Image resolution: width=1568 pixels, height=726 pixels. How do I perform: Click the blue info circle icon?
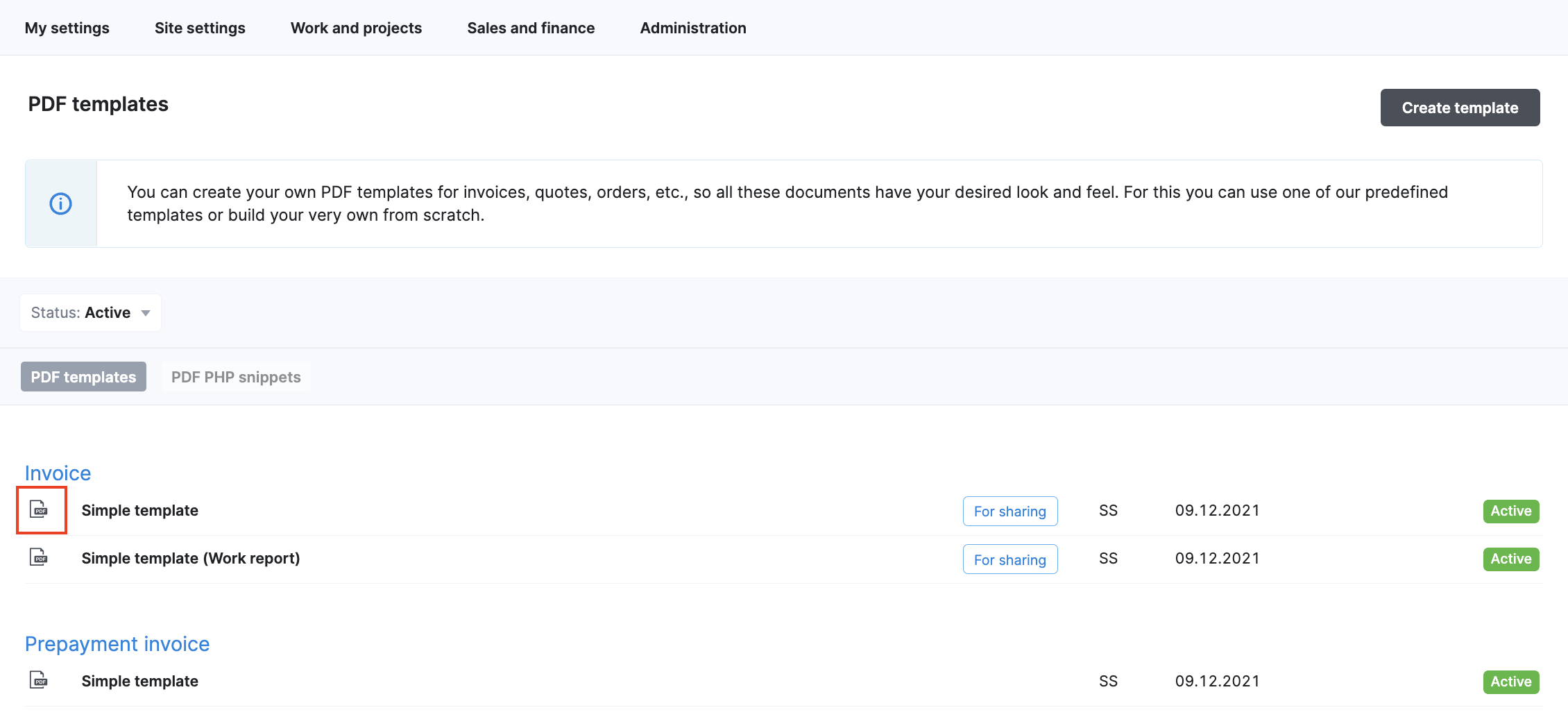61,204
